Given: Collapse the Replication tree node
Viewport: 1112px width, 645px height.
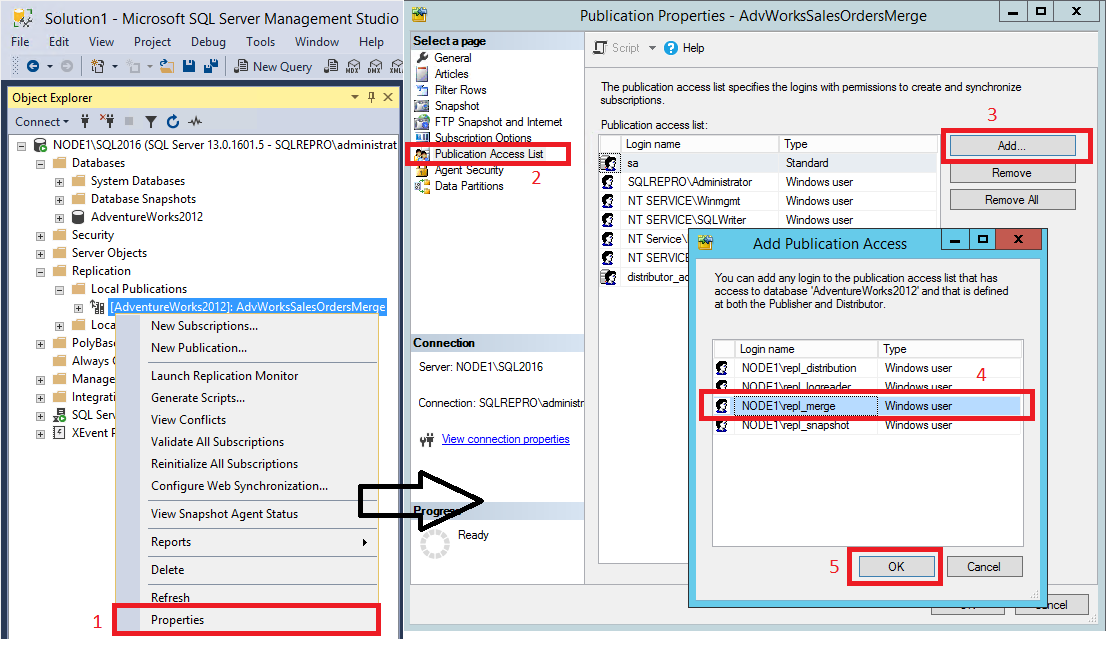Looking at the screenshot, I should (39, 270).
